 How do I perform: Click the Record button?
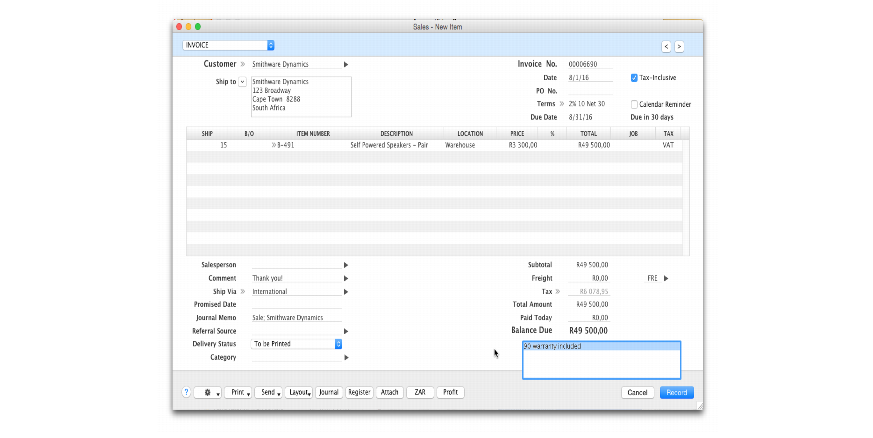point(676,393)
